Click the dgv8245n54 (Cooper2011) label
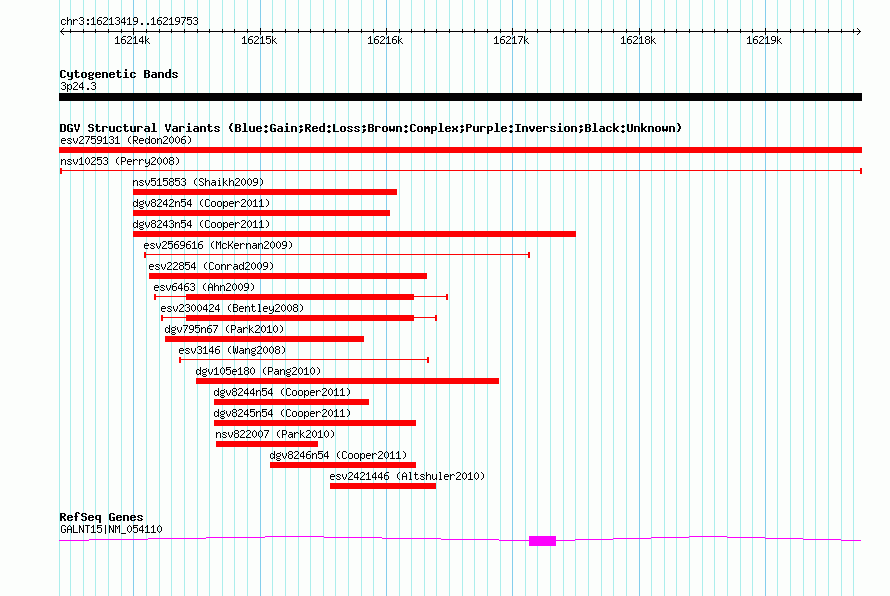The height and width of the screenshot is (596, 890). (282, 413)
